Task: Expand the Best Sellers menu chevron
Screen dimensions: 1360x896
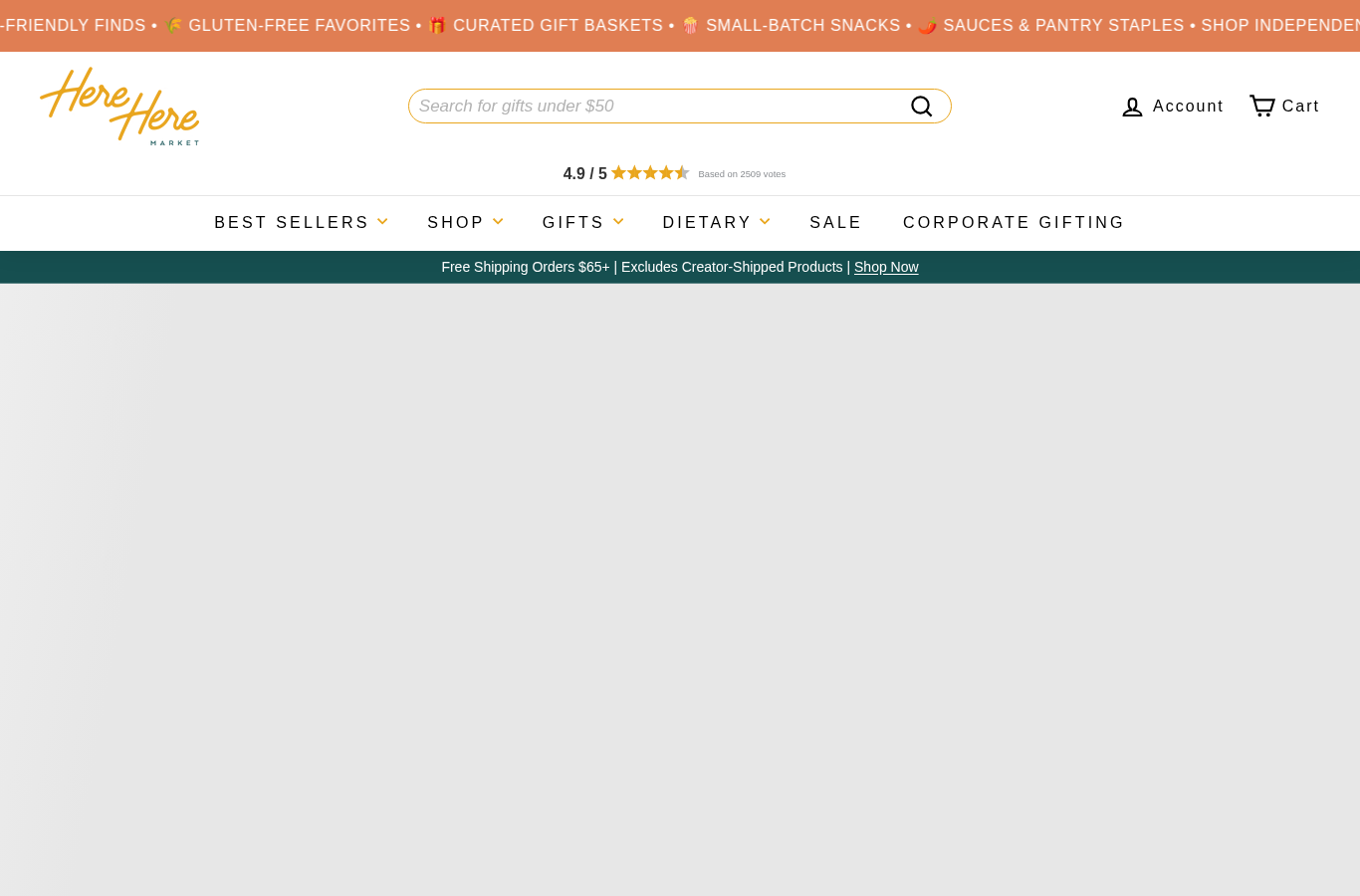Action: 382,222
